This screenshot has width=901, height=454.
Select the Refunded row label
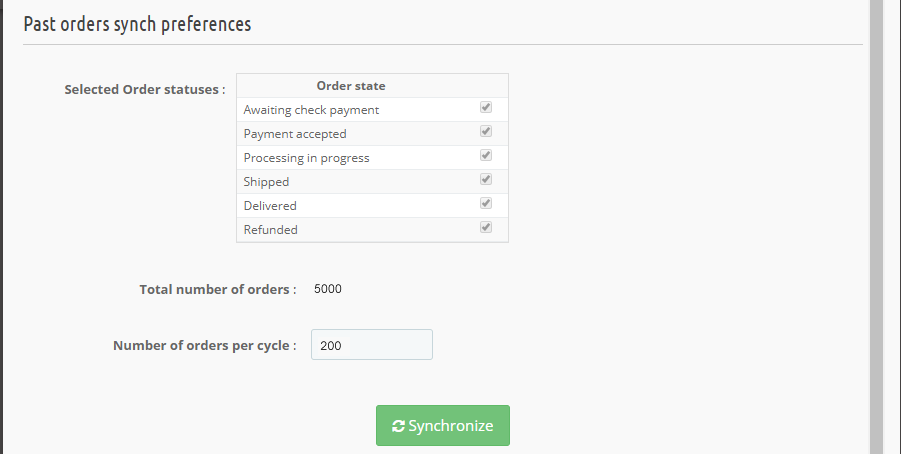coord(271,230)
